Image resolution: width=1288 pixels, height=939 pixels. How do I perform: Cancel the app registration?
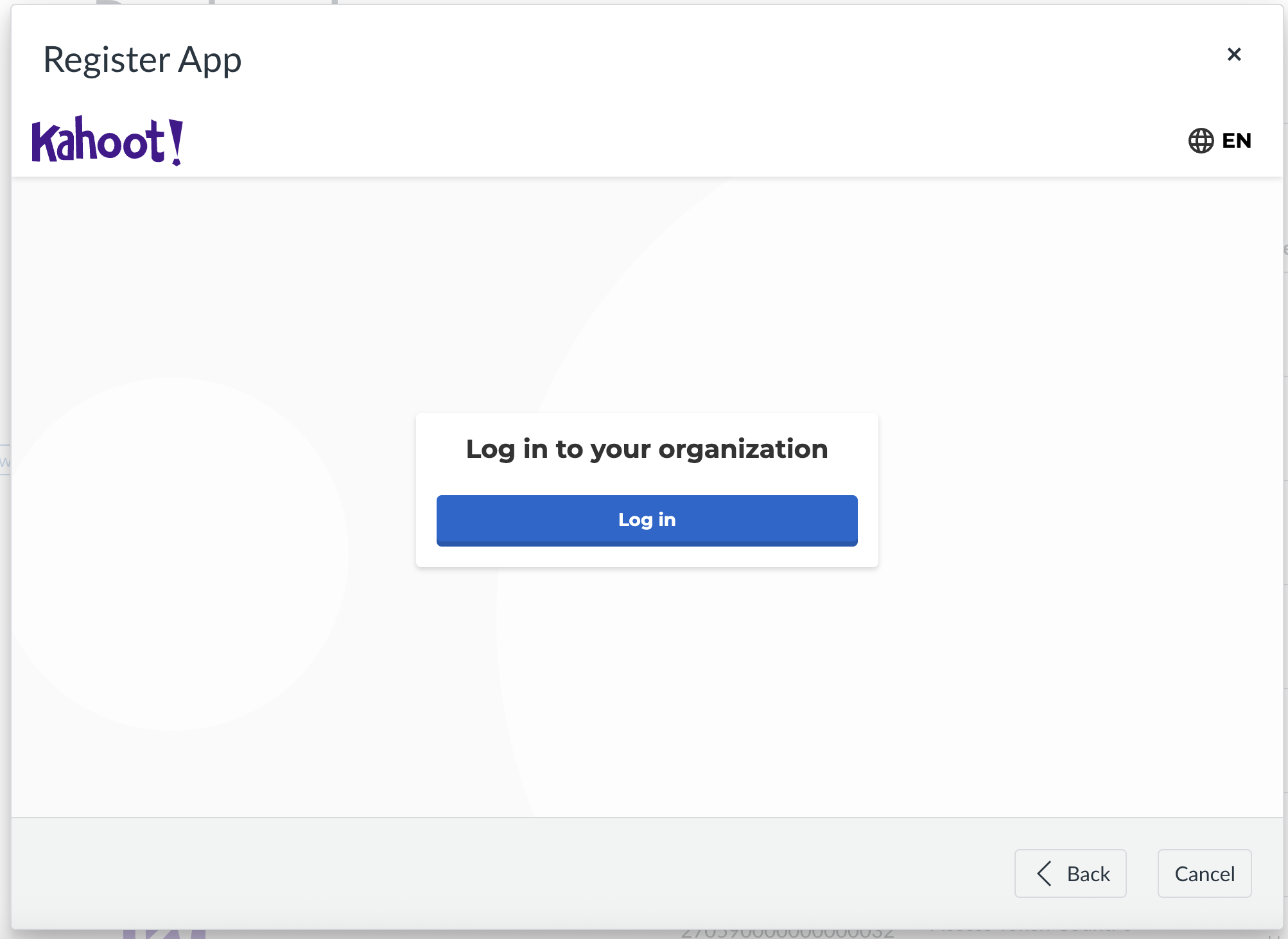coord(1204,873)
